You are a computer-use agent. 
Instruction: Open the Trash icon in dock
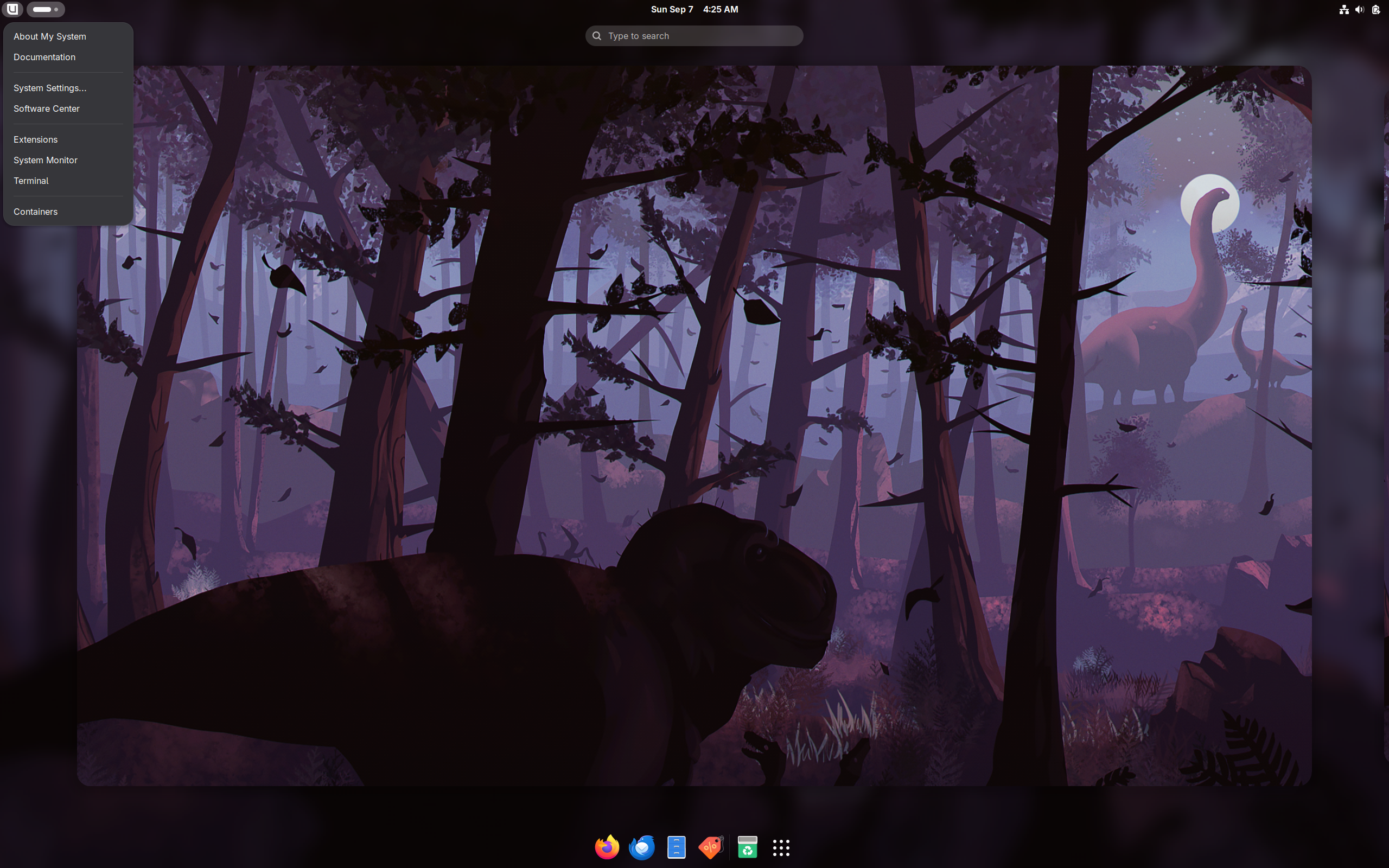tap(747, 847)
